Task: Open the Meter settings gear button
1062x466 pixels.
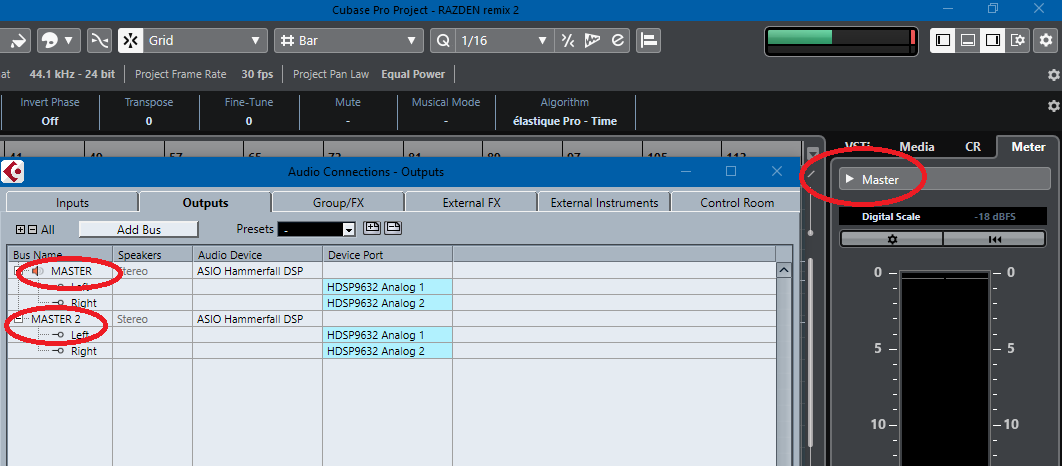Action: pos(892,239)
